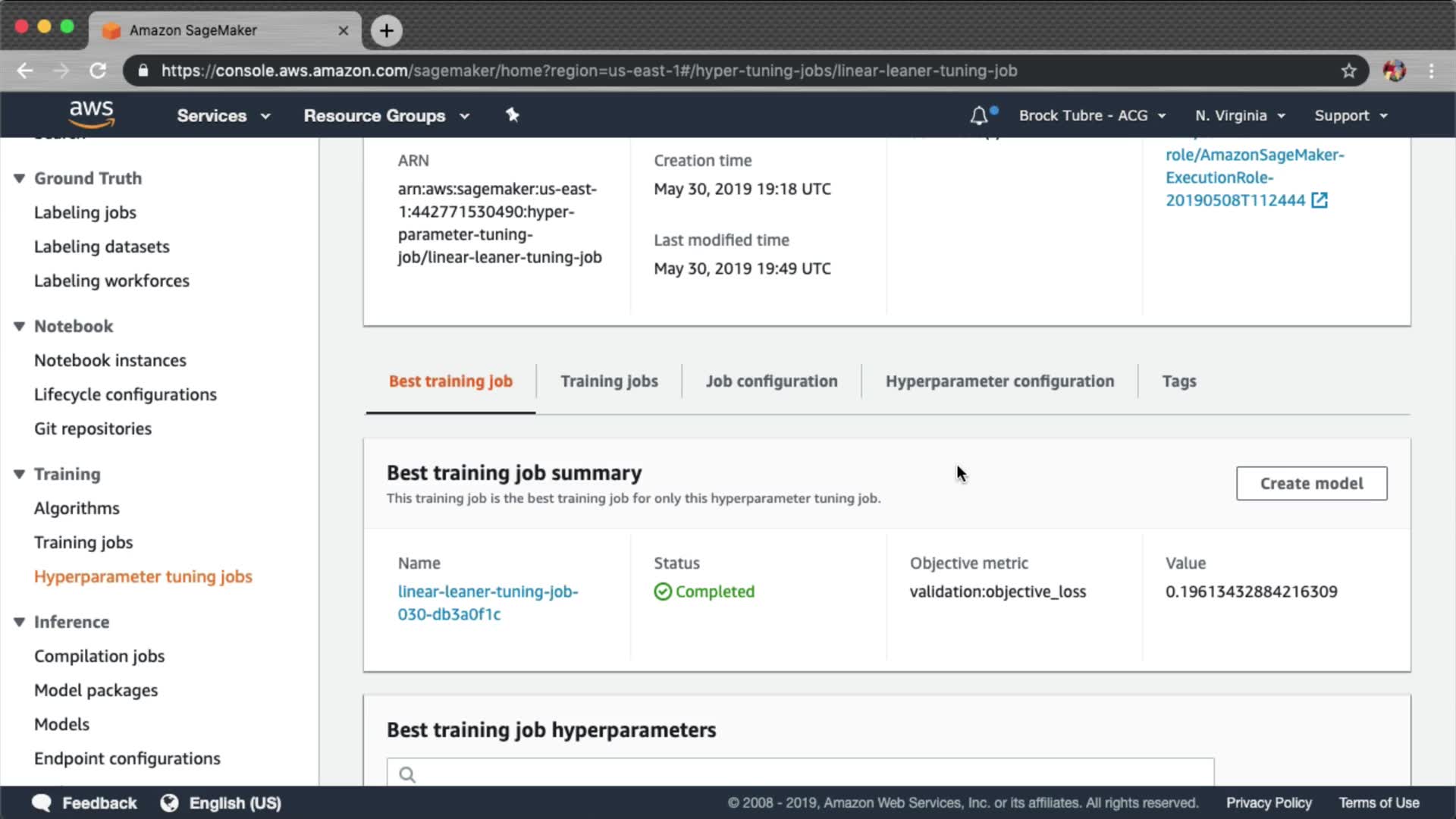Switch to Hyperparameter configuration tab
Screen dimensions: 1456x819
(x=999, y=381)
